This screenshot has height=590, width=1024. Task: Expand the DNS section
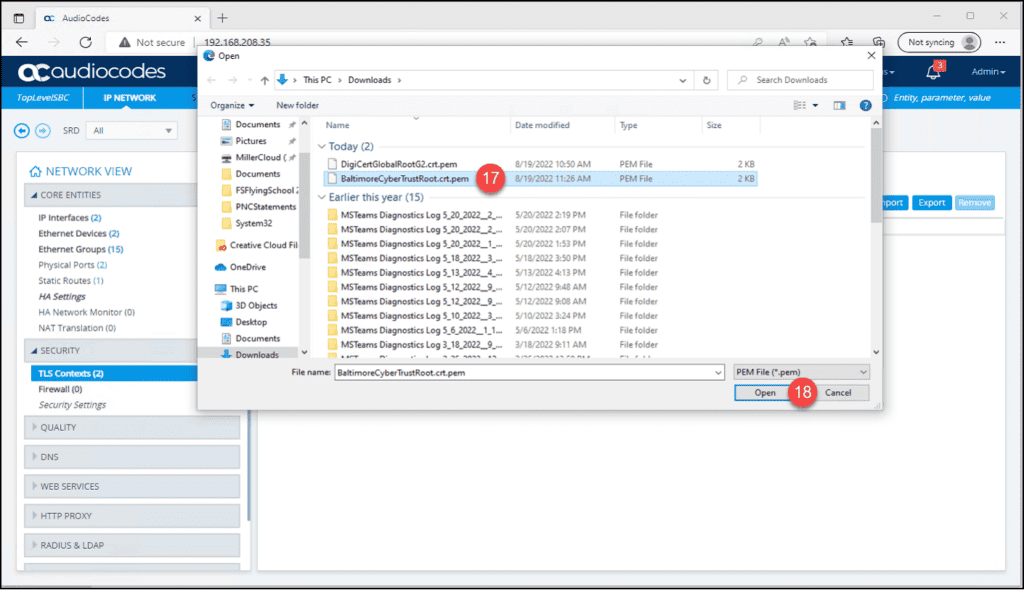click(132, 457)
